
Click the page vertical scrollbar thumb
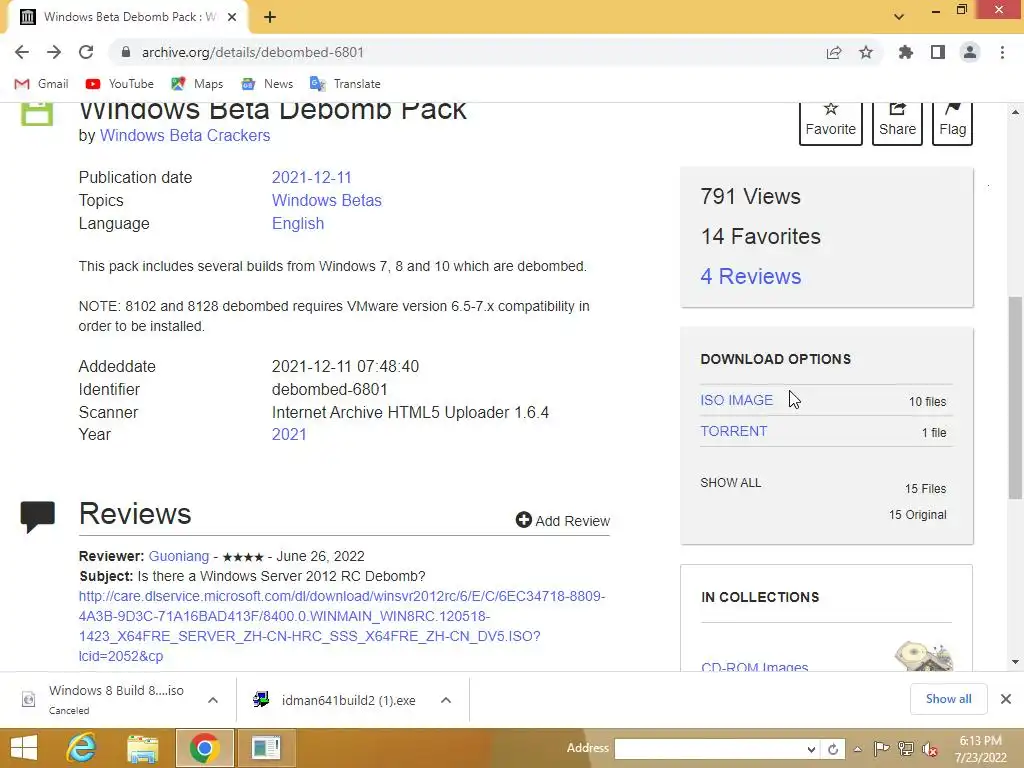click(1015, 398)
